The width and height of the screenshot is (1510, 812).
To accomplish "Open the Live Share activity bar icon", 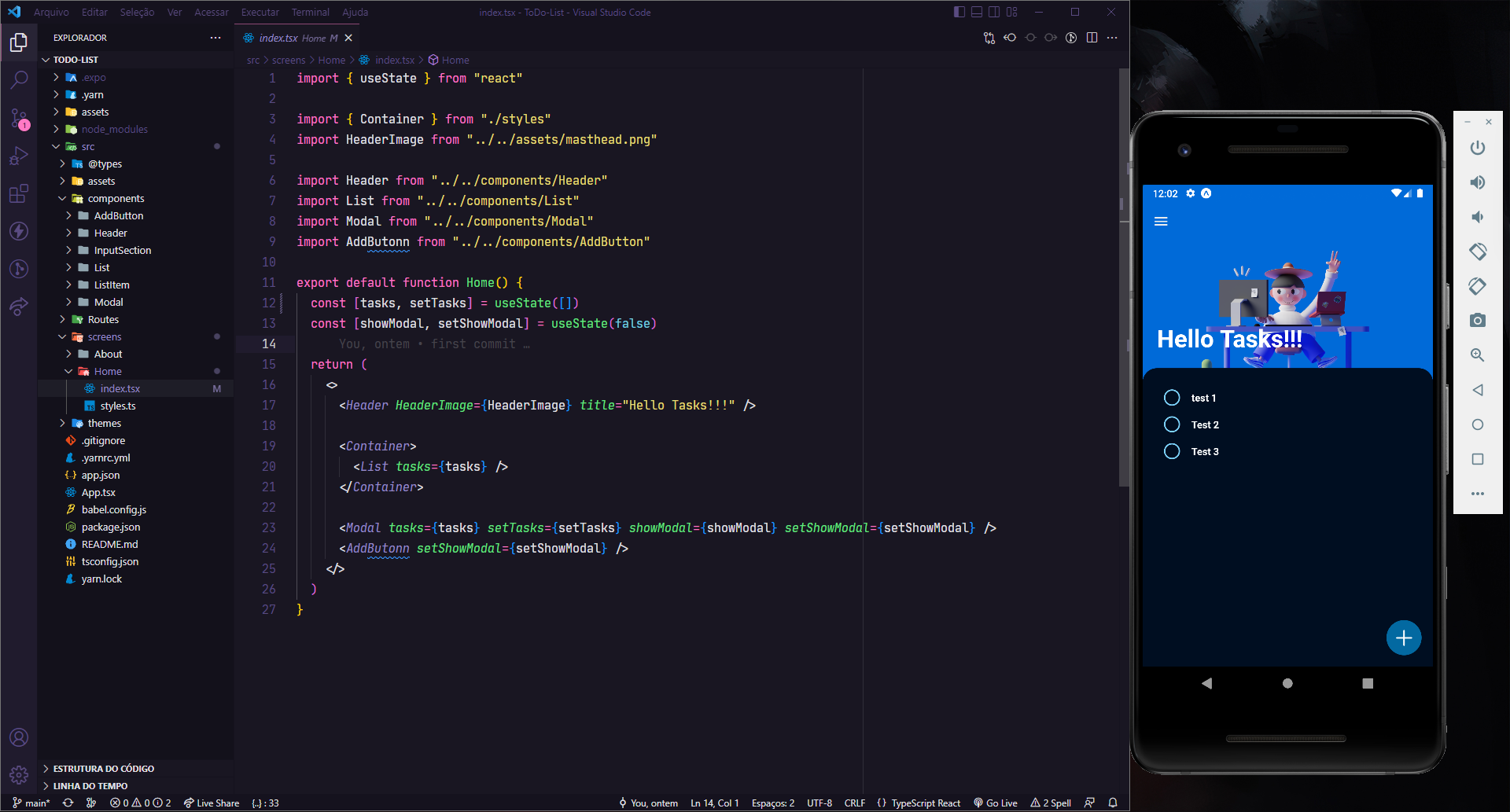I will tap(19, 307).
